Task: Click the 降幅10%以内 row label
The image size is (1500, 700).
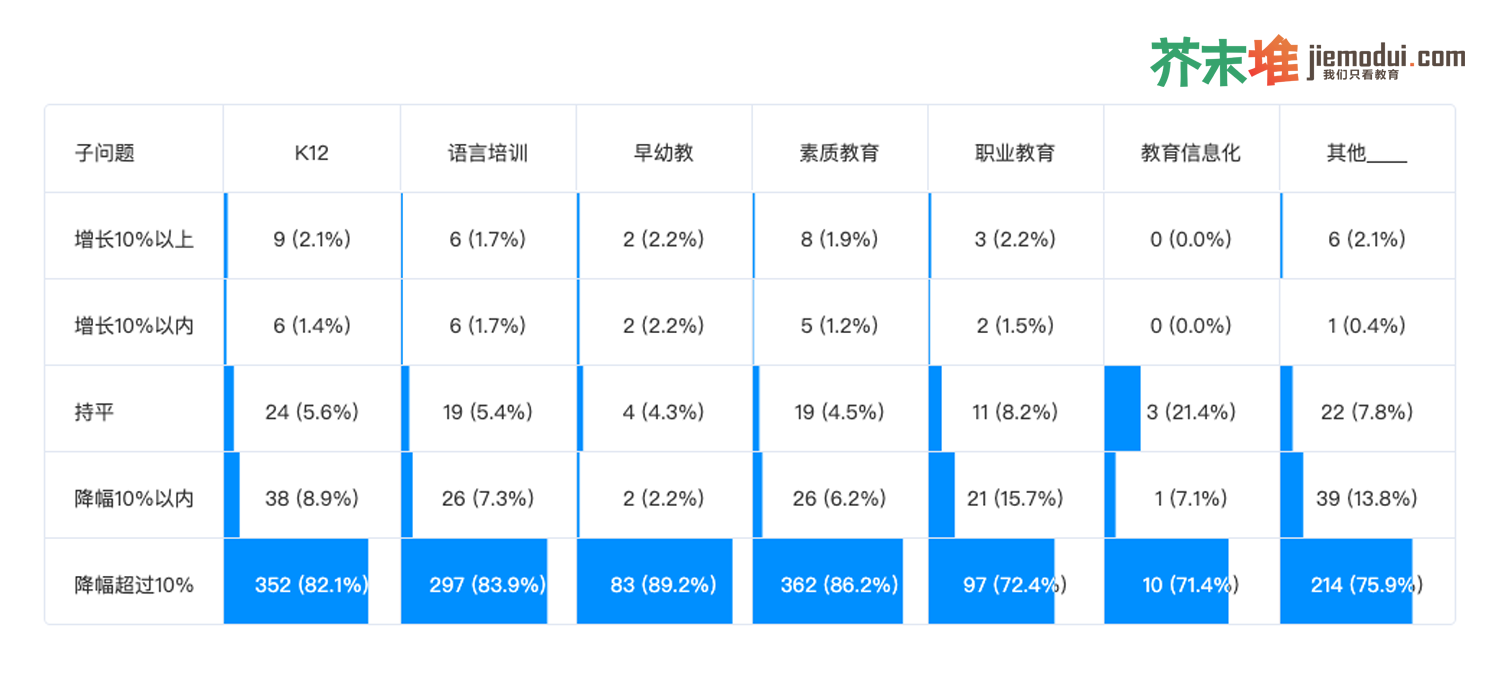Action: [134, 498]
